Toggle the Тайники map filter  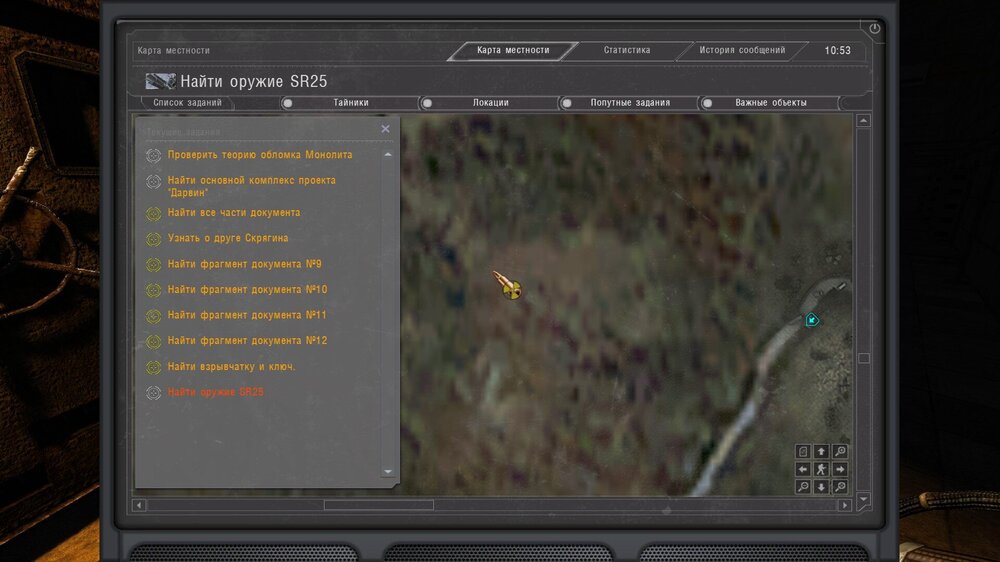coord(288,103)
